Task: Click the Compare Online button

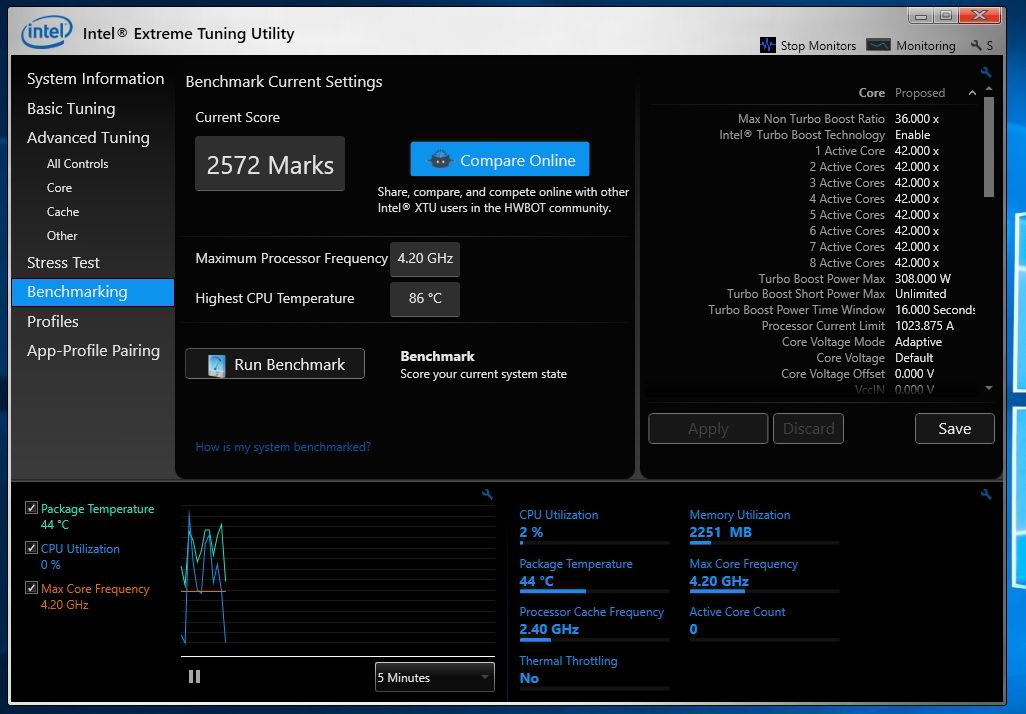Action: (500, 160)
